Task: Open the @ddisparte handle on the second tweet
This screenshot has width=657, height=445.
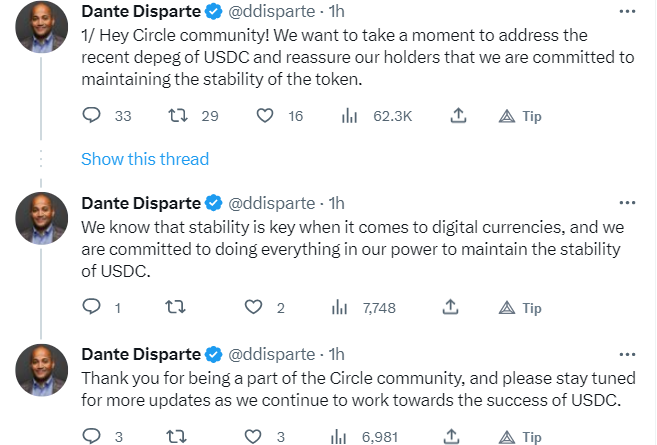Action: pos(273,203)
